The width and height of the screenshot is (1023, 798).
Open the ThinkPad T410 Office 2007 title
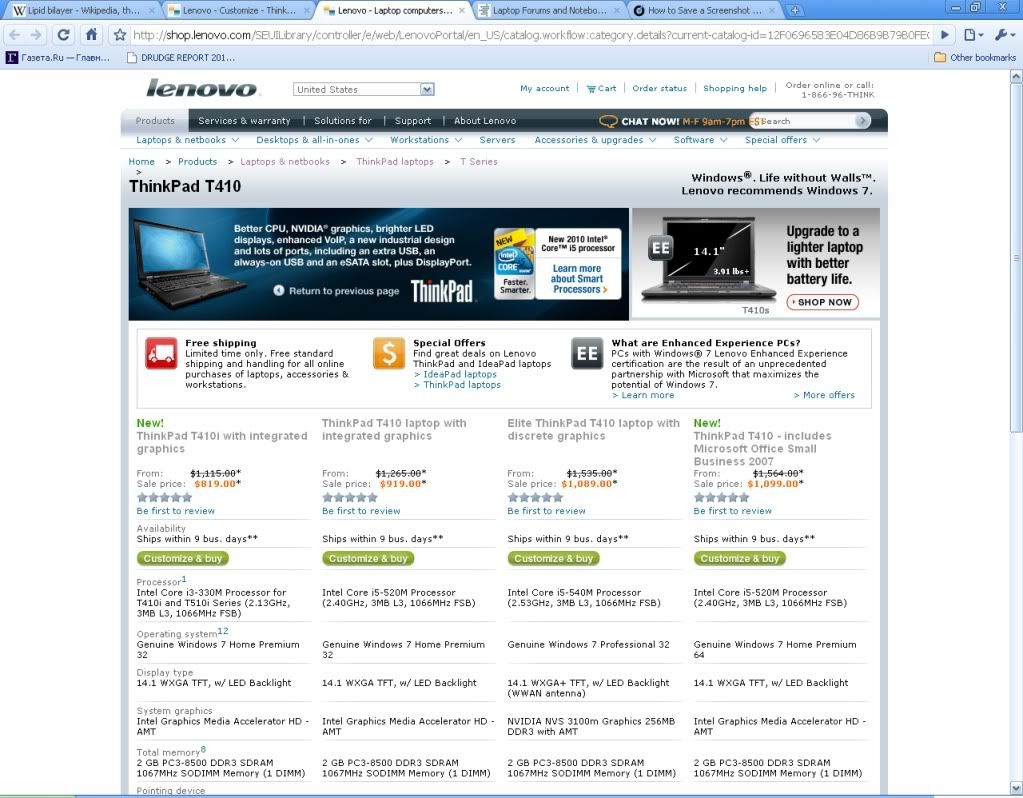point(763,448)
